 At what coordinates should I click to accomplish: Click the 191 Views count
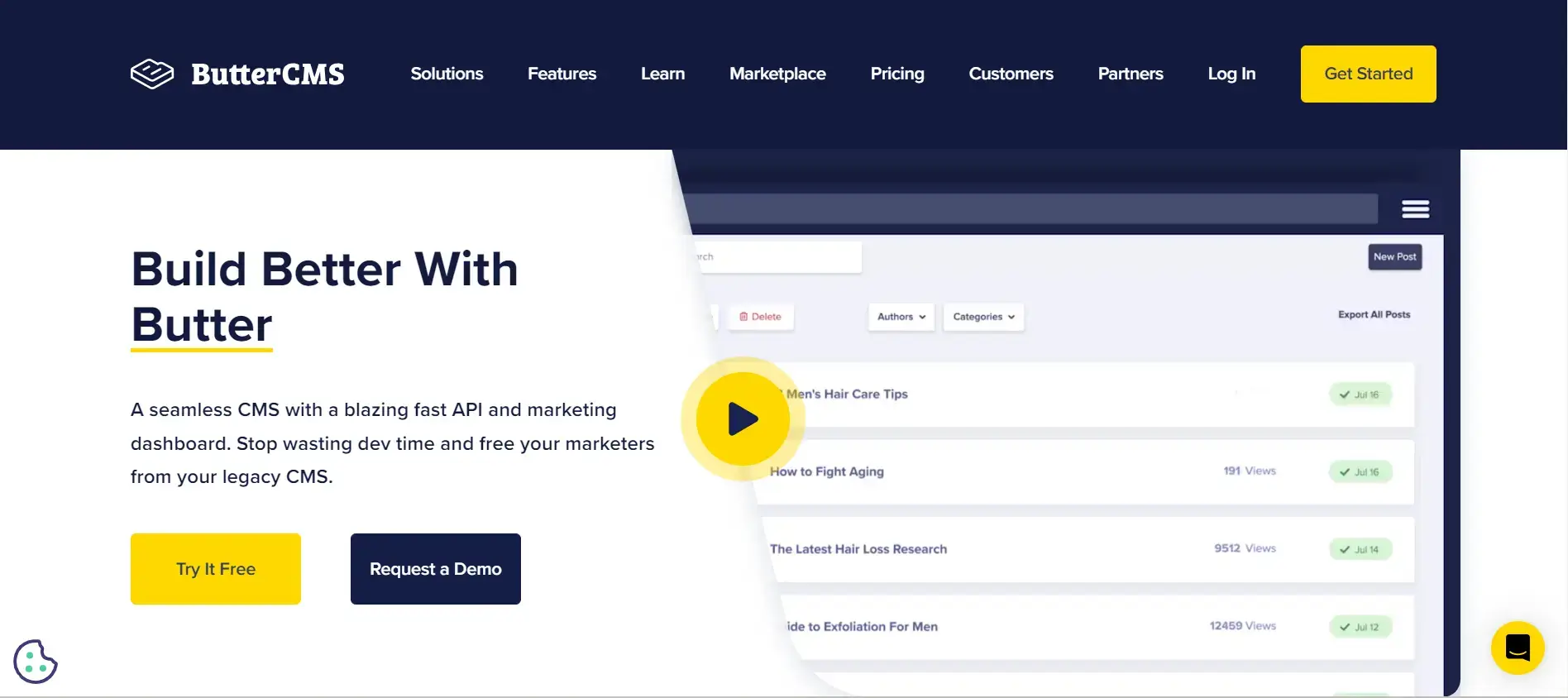(1250, 471)
